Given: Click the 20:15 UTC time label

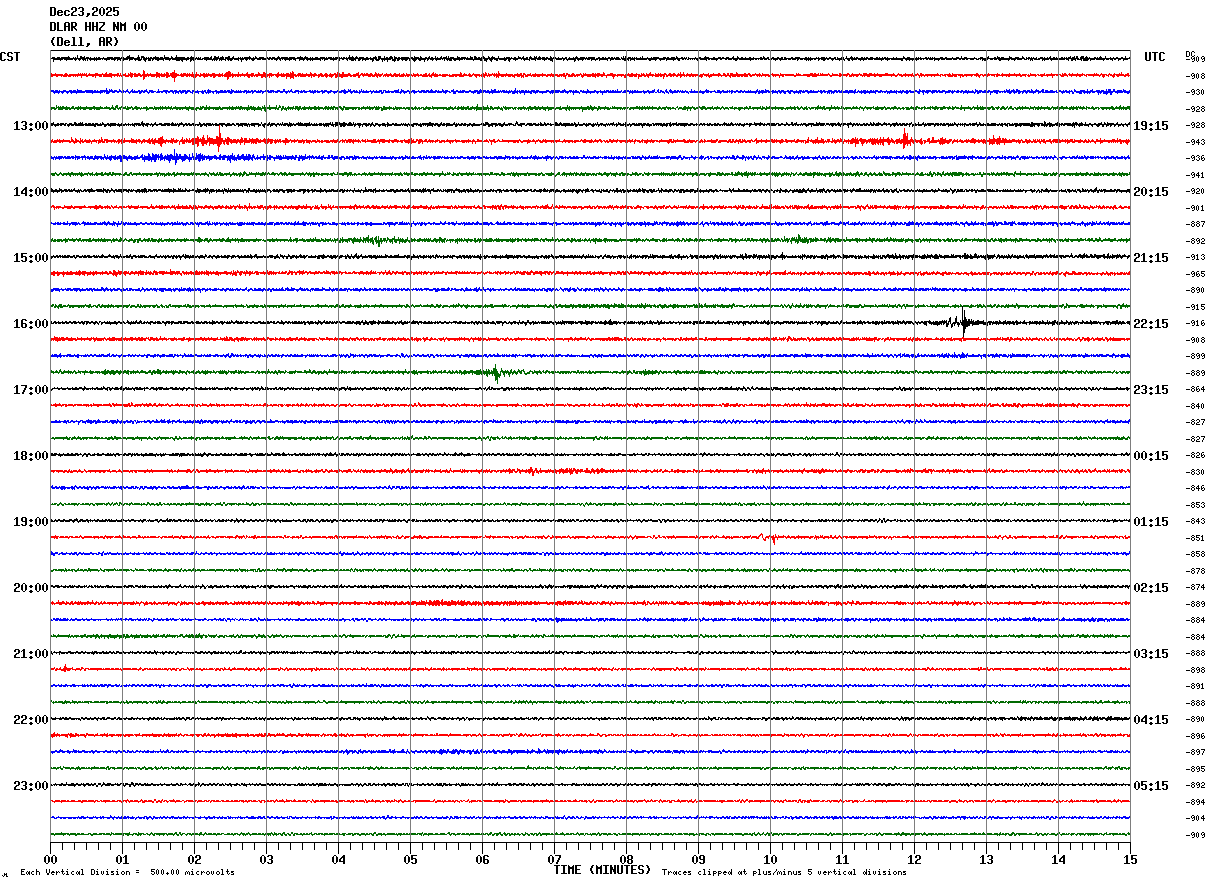Looking at the screenshot, I should click(1151, 191).
